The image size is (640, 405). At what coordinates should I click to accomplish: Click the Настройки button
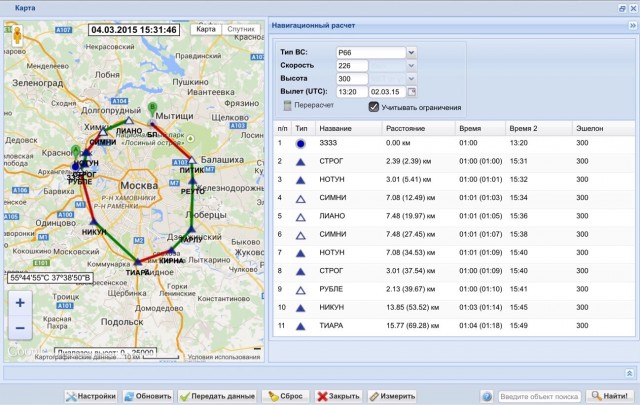[x=91, y=396]
